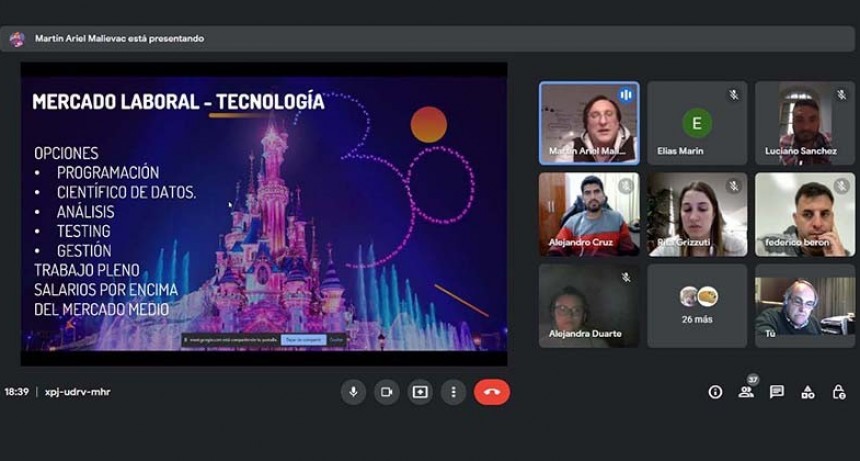860x461 pixels.
Task: Open the meeting details info icon
Action: pyautogui.click(x=715, y=392)
